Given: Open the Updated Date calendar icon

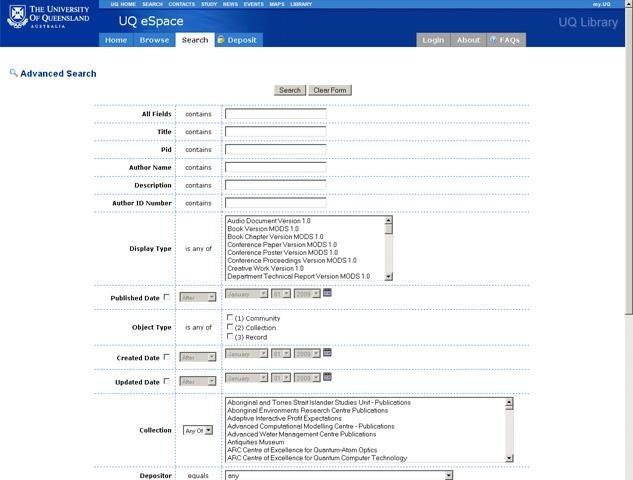Looking at the screenshot, I should [x=327, y=377].
